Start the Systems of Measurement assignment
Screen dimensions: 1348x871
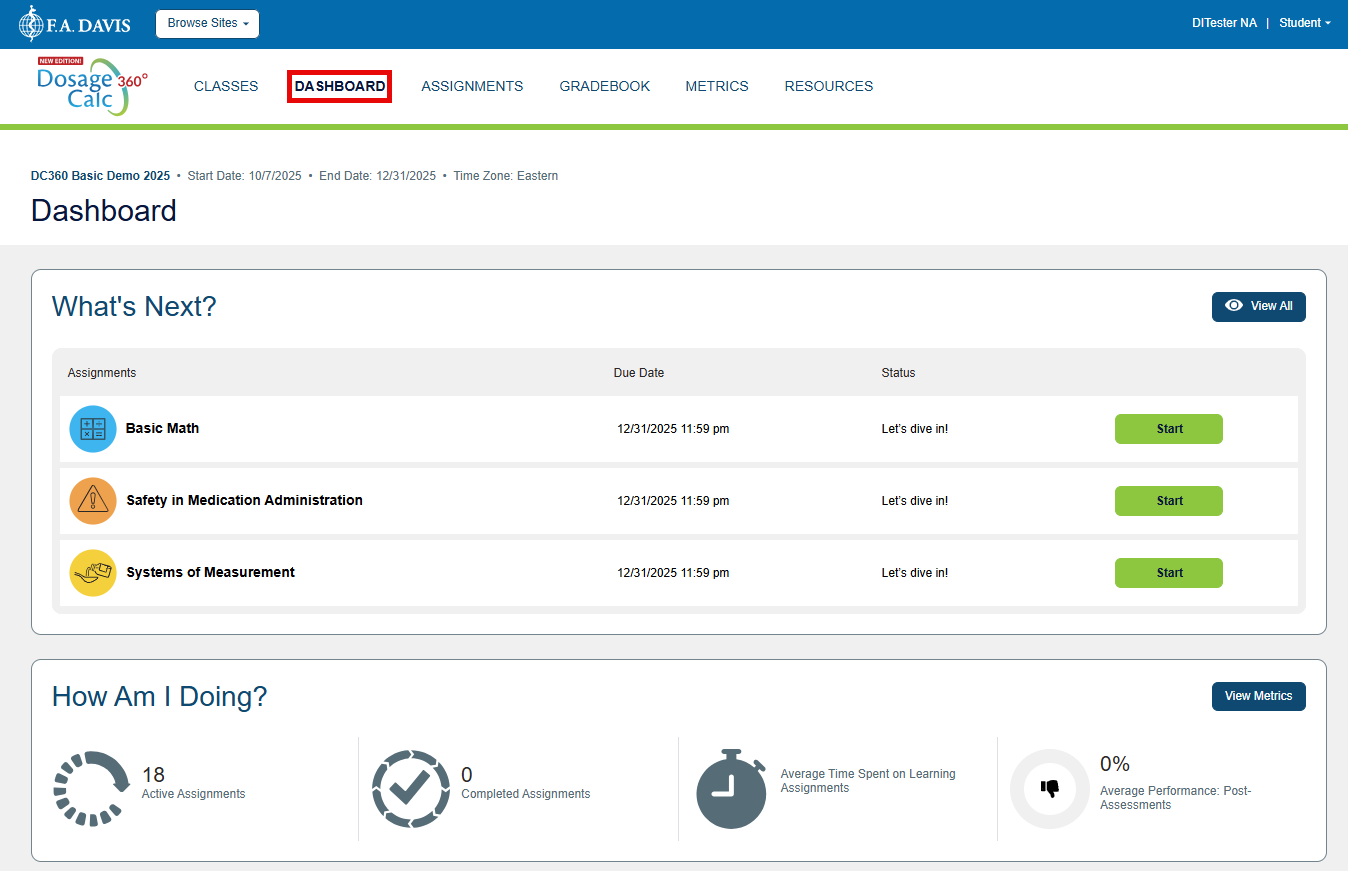click(x=1169, y=573)
